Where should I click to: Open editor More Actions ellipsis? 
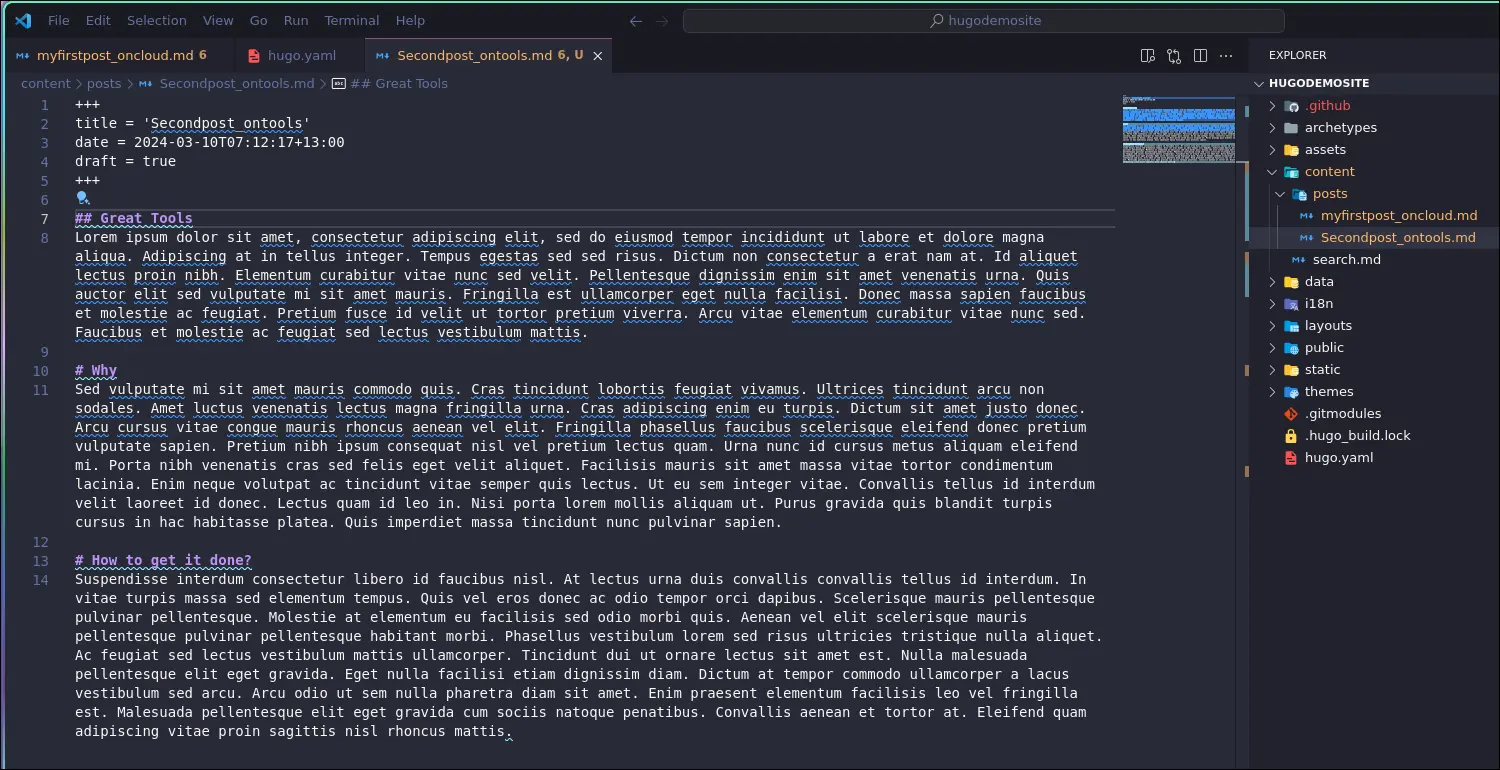point(1226,56)
